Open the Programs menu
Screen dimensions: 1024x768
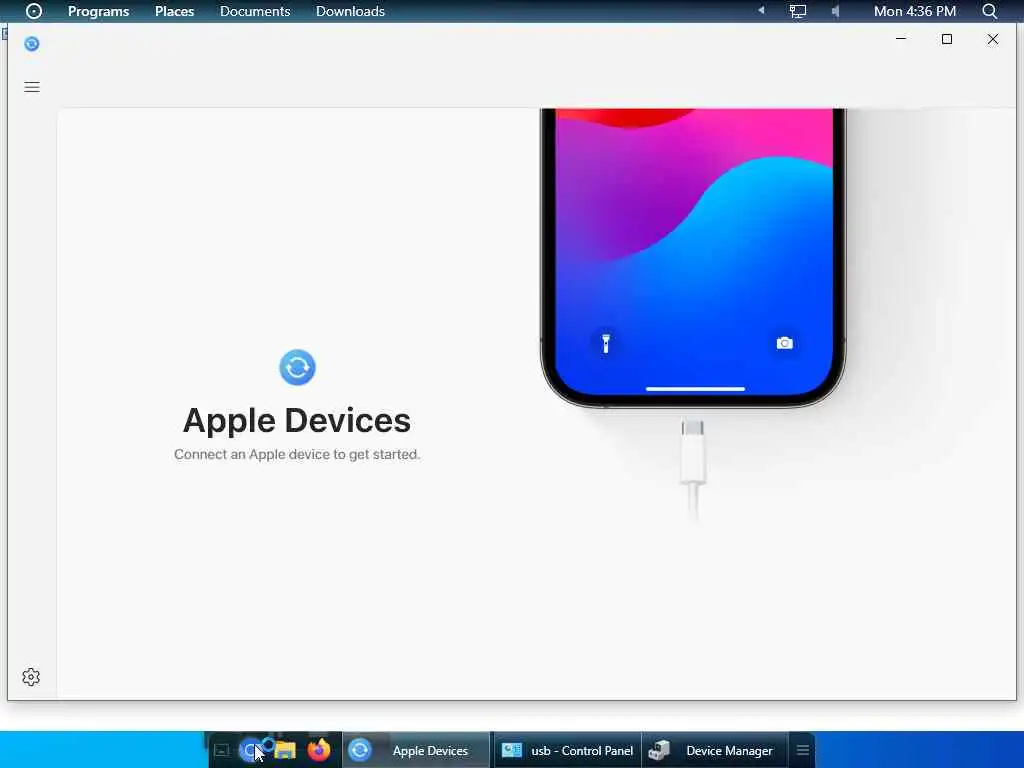click(x=99, y=11)
